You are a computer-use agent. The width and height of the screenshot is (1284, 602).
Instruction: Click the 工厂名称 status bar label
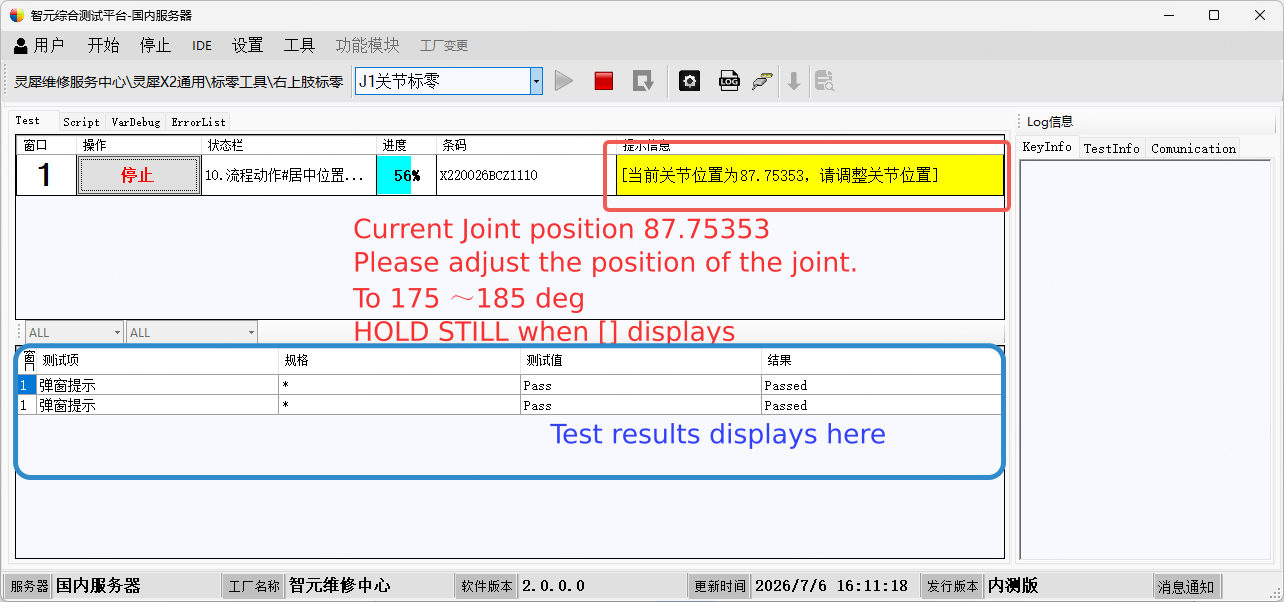tap(254, 586)
